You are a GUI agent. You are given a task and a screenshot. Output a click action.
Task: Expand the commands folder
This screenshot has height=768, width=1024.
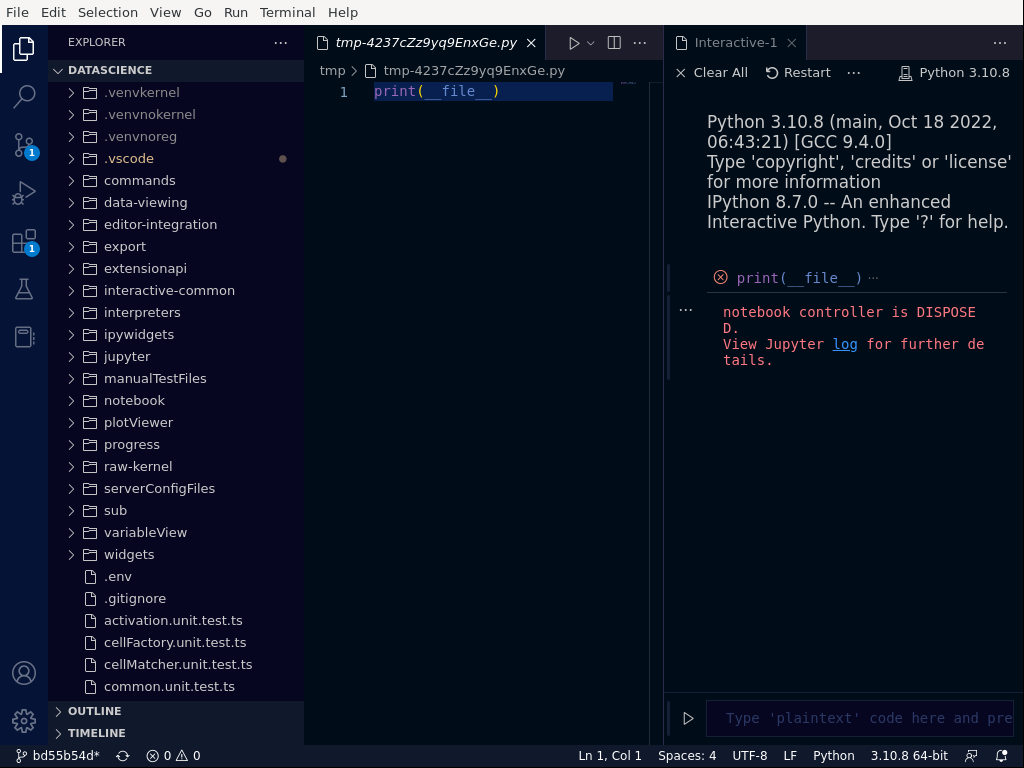(x=176, y=181)
